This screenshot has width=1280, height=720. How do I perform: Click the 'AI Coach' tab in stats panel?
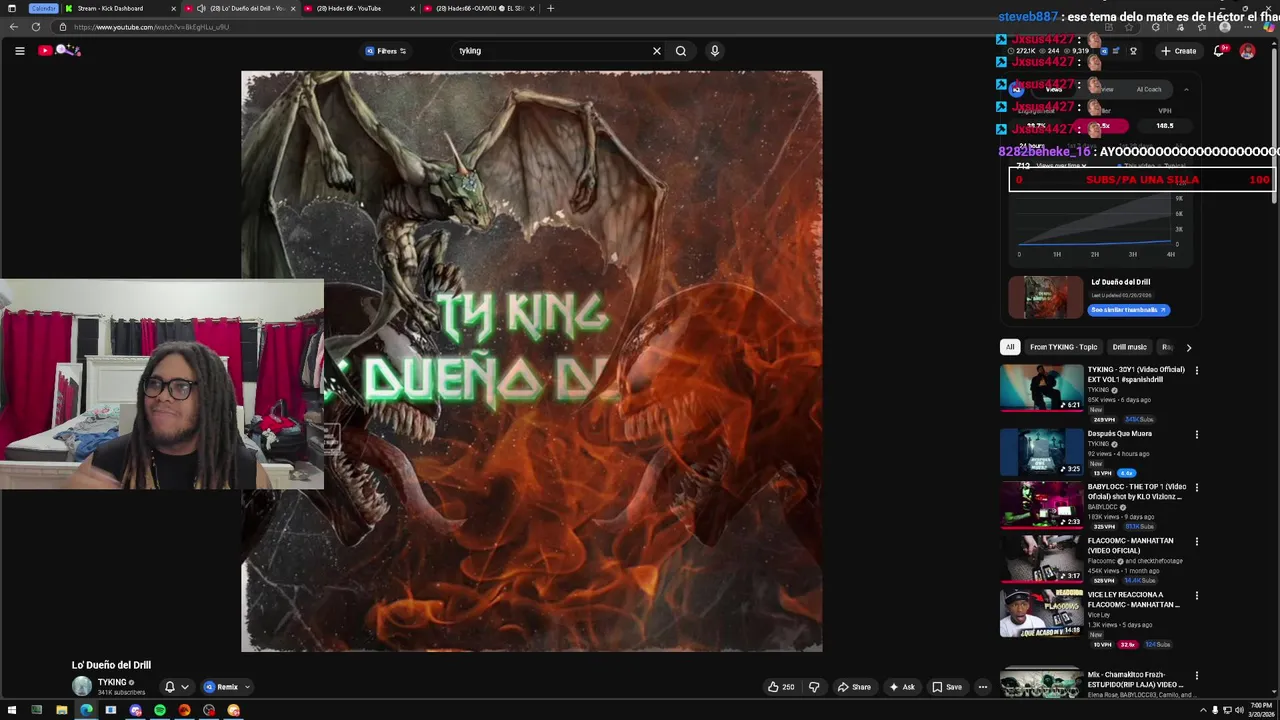1148,89
